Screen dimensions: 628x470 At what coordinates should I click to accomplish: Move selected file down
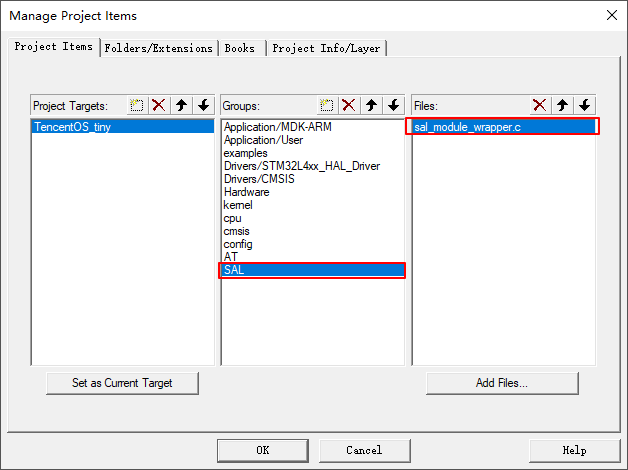click(x=585, y=106)
